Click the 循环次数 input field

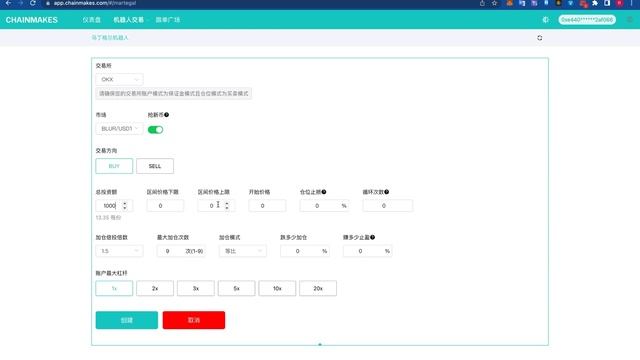pyautogui.click(x=387, y=206)
